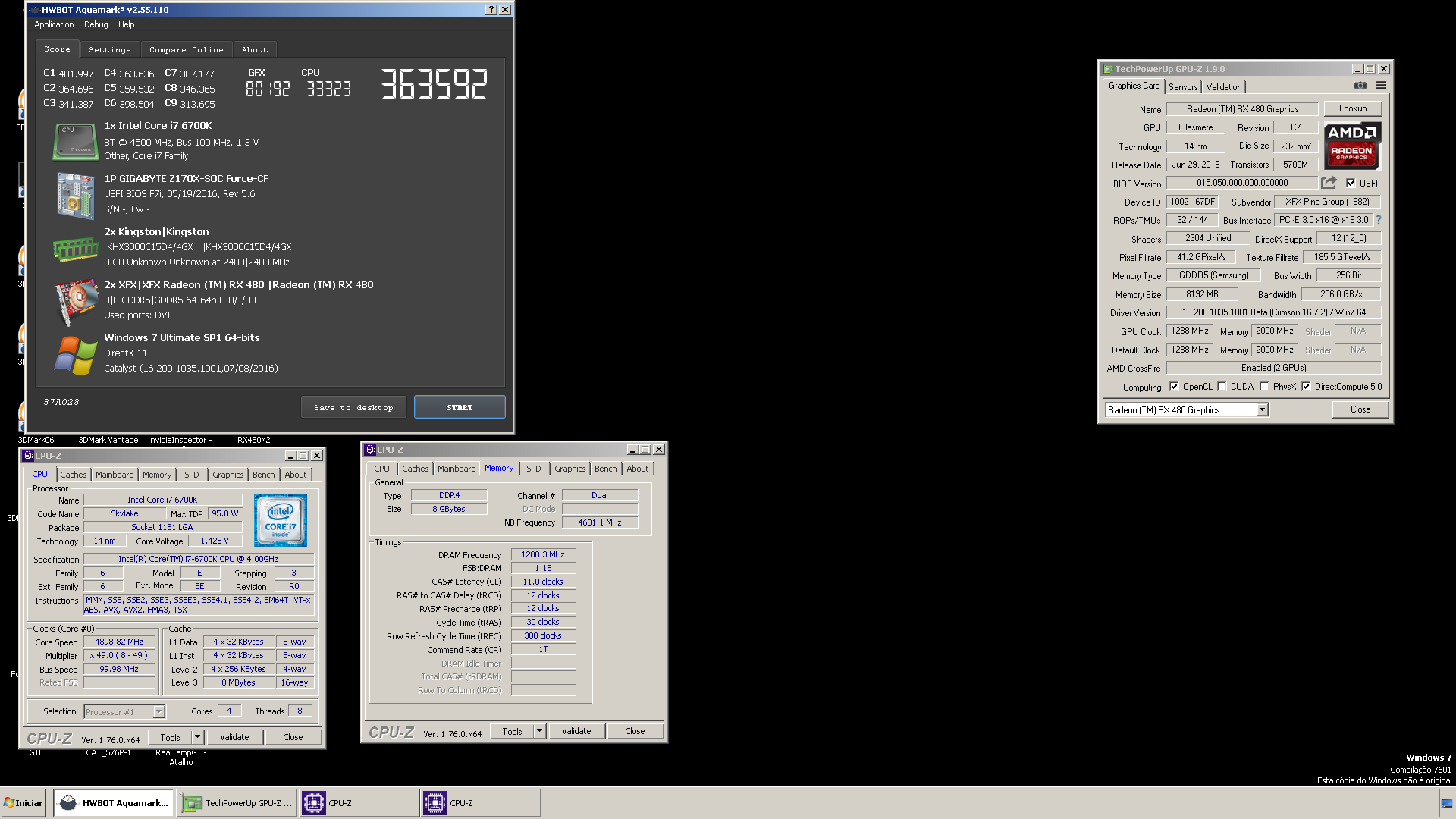The image size is (1456, 819).
Task: Expand Tools dropdown arrow in Memory tab window
Action: point(539,730)
